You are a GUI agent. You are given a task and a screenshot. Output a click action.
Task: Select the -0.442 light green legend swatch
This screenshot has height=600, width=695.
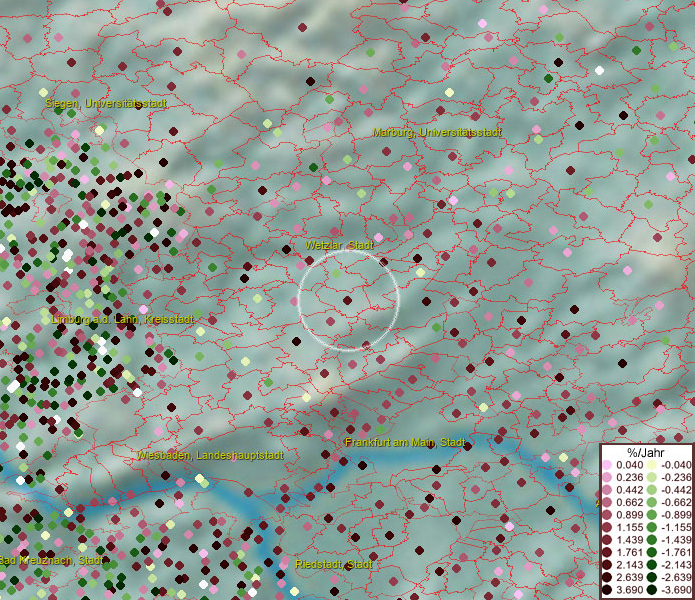(651, 490)
